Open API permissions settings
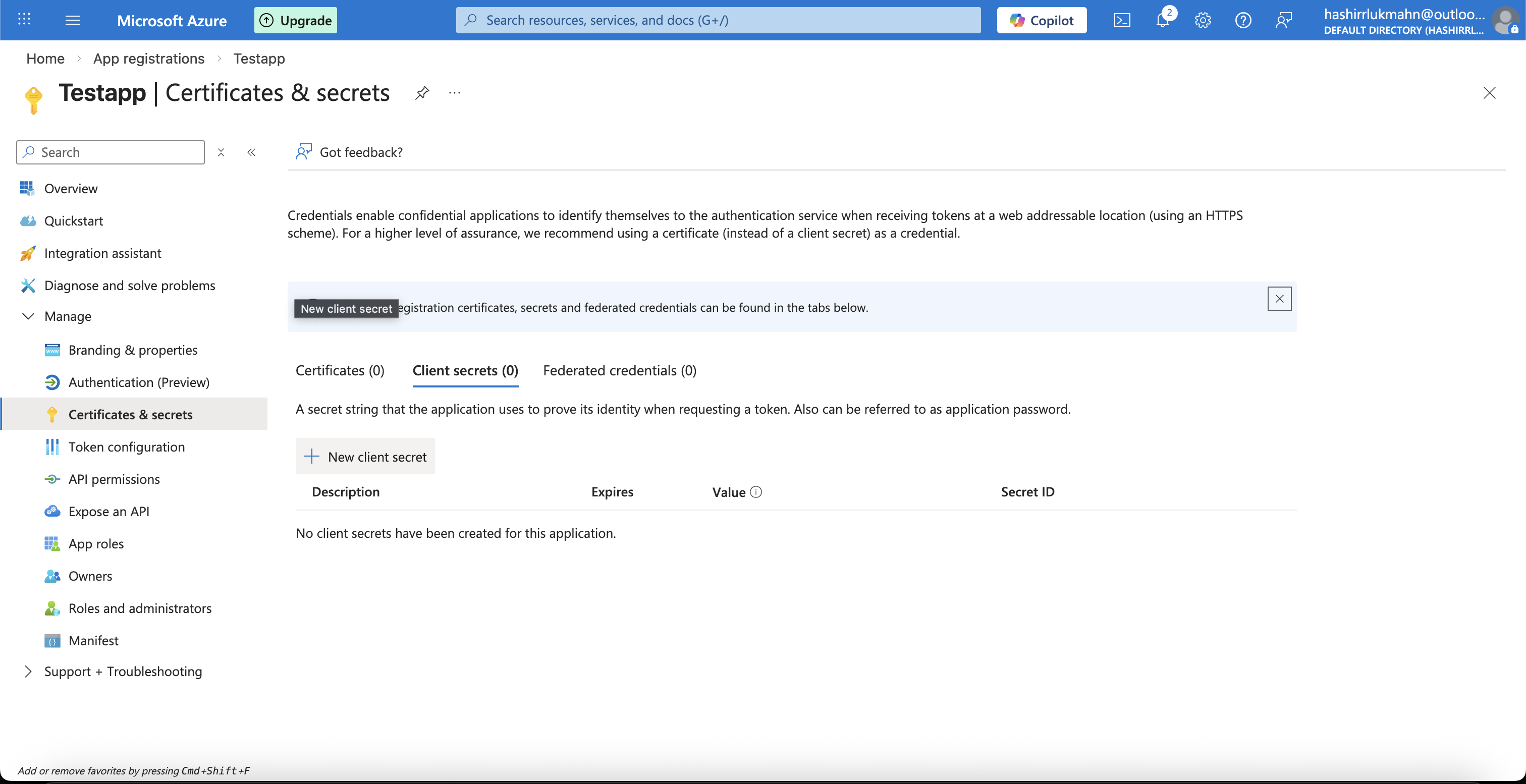 (x=113, y=479)
